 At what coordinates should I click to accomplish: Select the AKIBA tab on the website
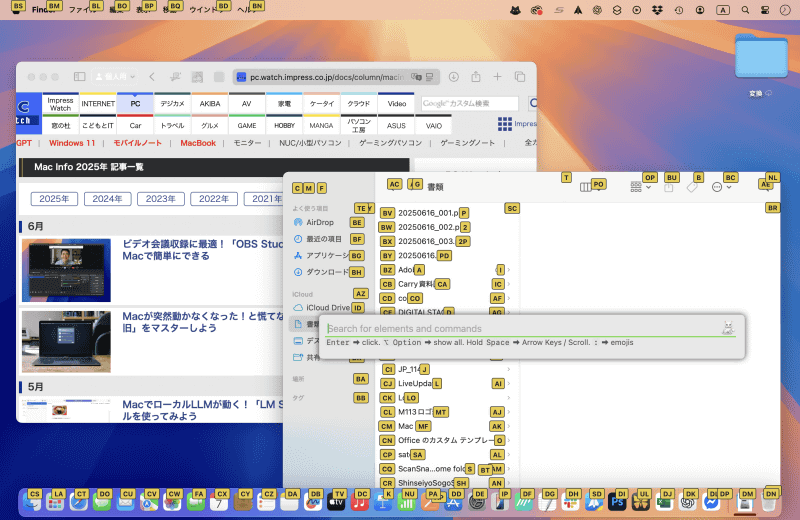tap(210, 104)
